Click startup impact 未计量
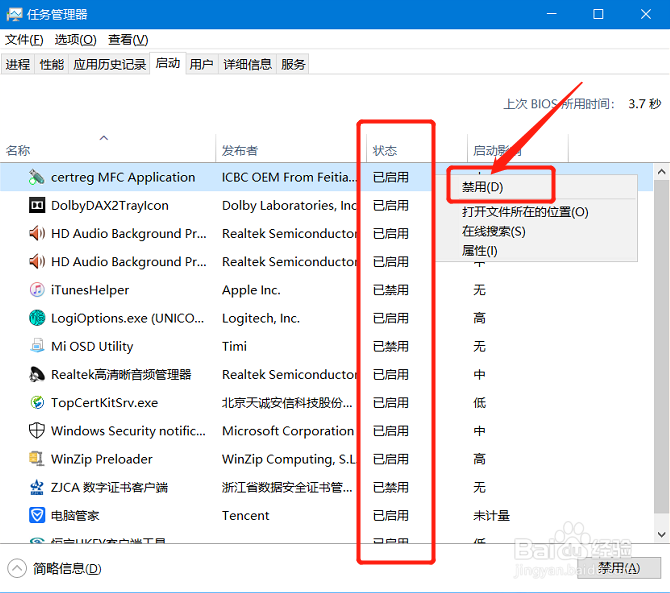Viewport: 670px width, 593px height. click(491, 516)
